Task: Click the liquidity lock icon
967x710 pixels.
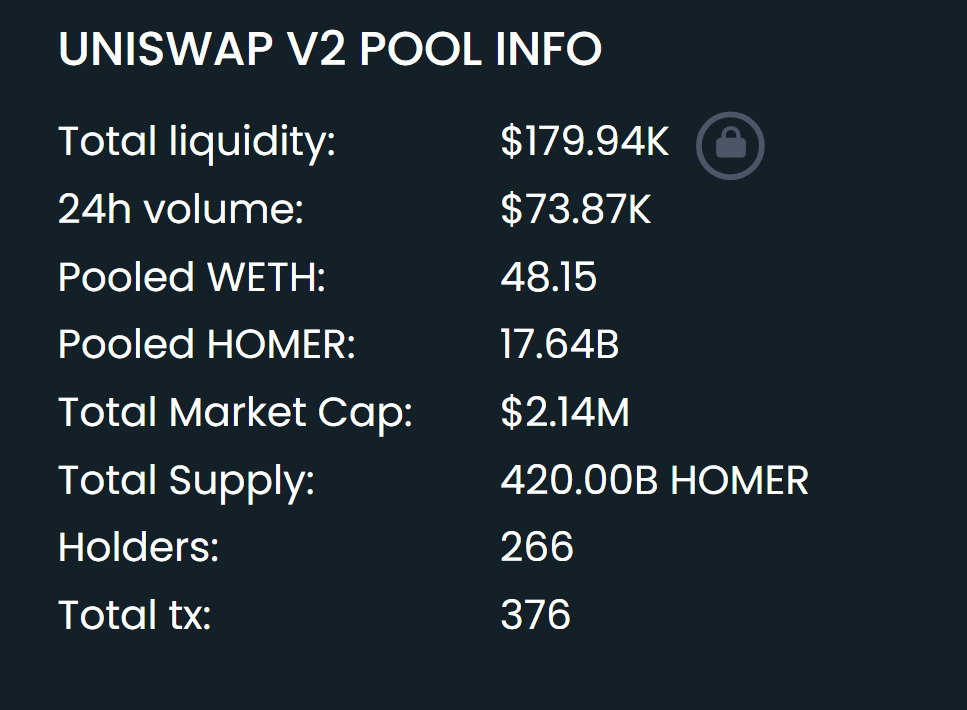Action: (x=730, y=146)
